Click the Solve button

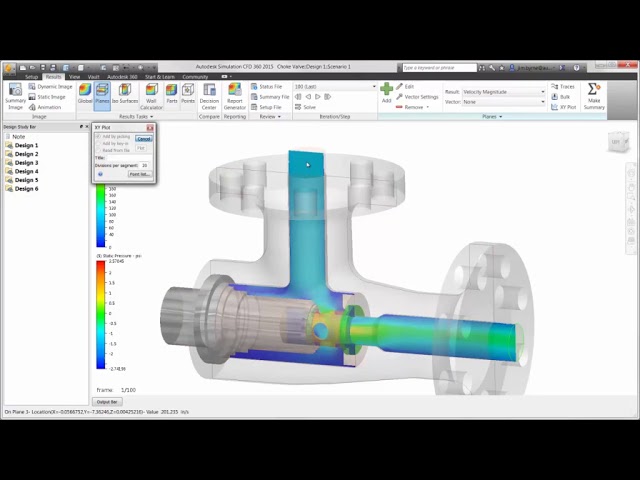(305, 107)
